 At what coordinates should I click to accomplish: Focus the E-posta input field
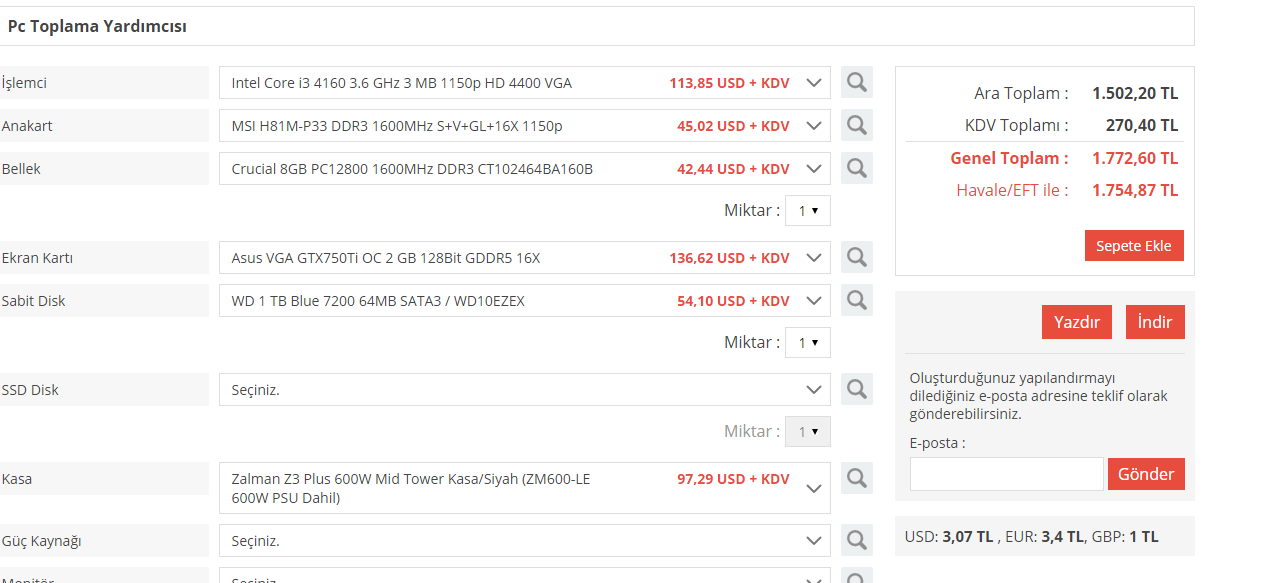pyautogui.click(x=1006, y=474)
